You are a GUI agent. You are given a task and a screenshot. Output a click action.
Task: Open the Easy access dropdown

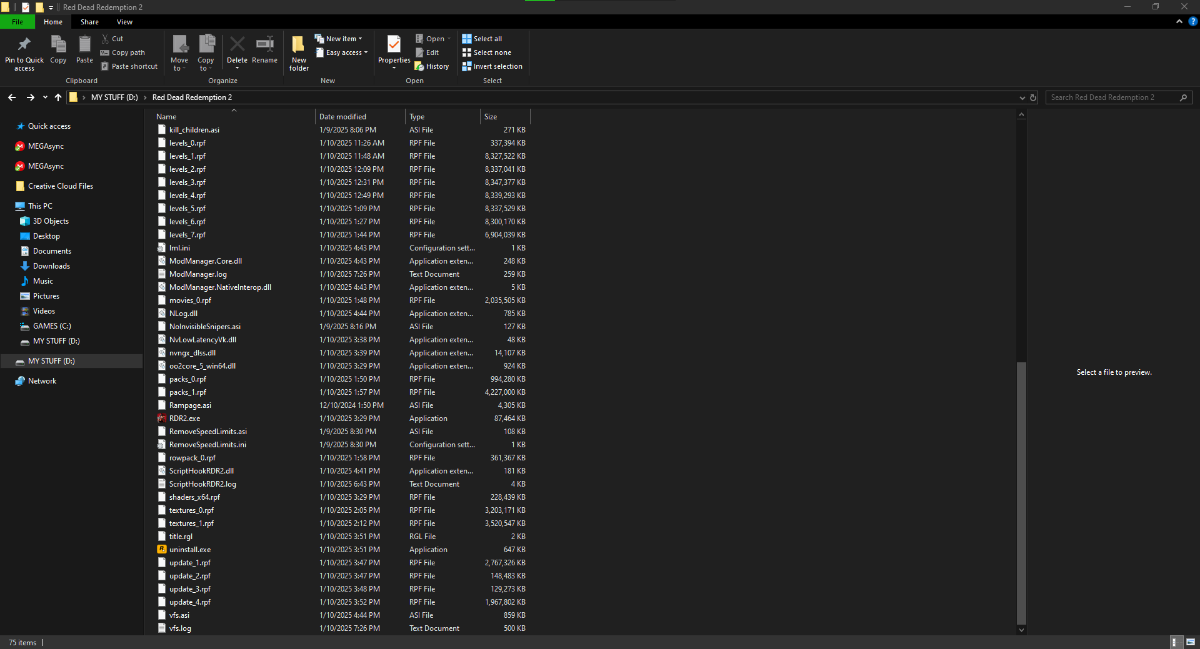coord(342,52)
